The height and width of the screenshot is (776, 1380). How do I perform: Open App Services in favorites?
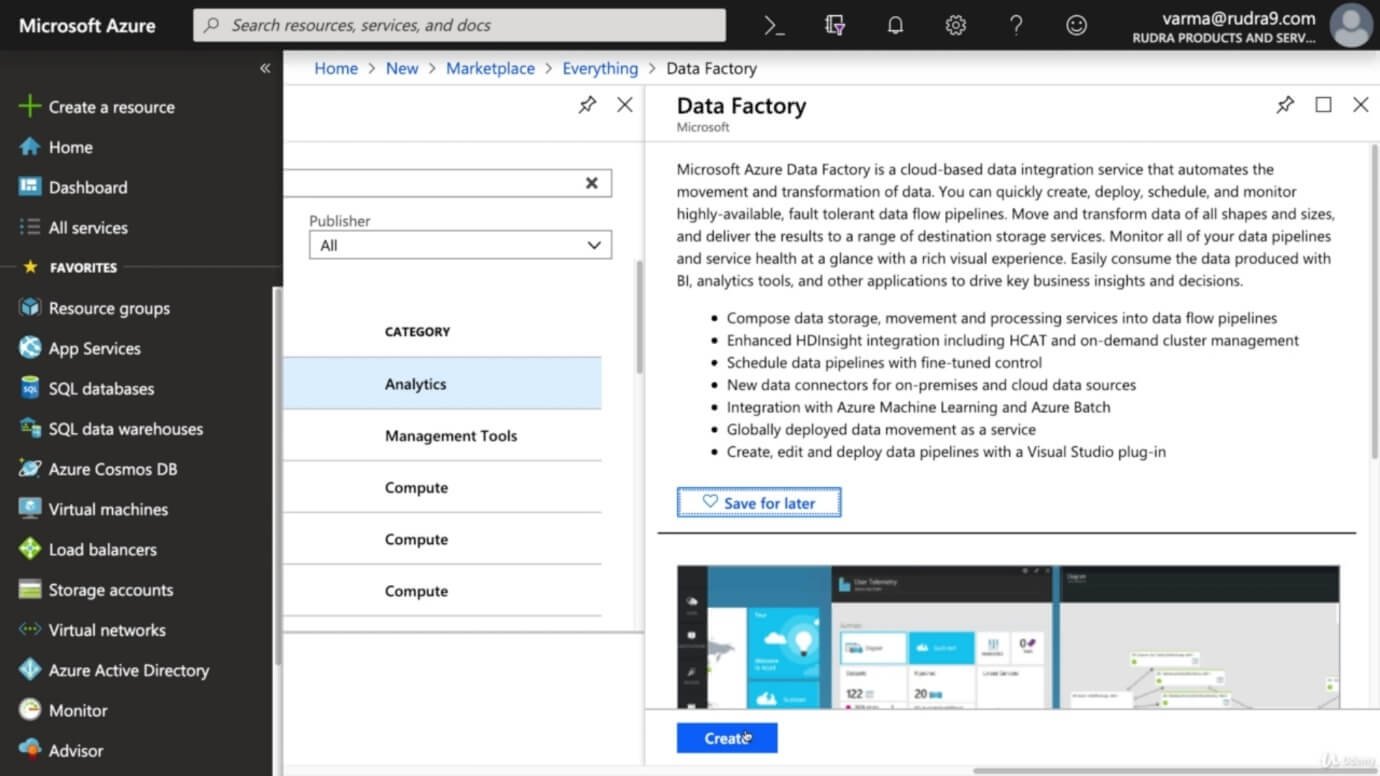click(95, 348)
